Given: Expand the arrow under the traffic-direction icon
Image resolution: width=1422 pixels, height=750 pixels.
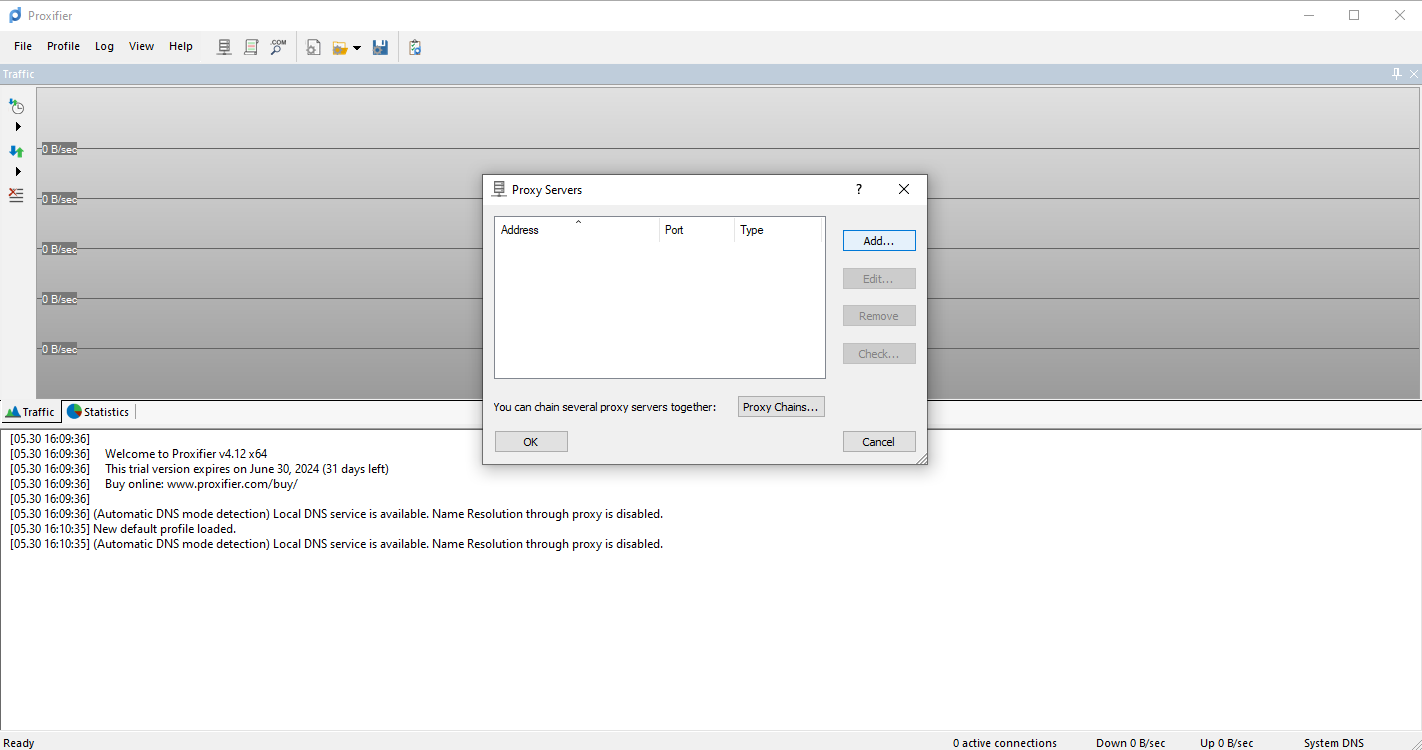Looking at the screenshot, I should click(17, 172).
